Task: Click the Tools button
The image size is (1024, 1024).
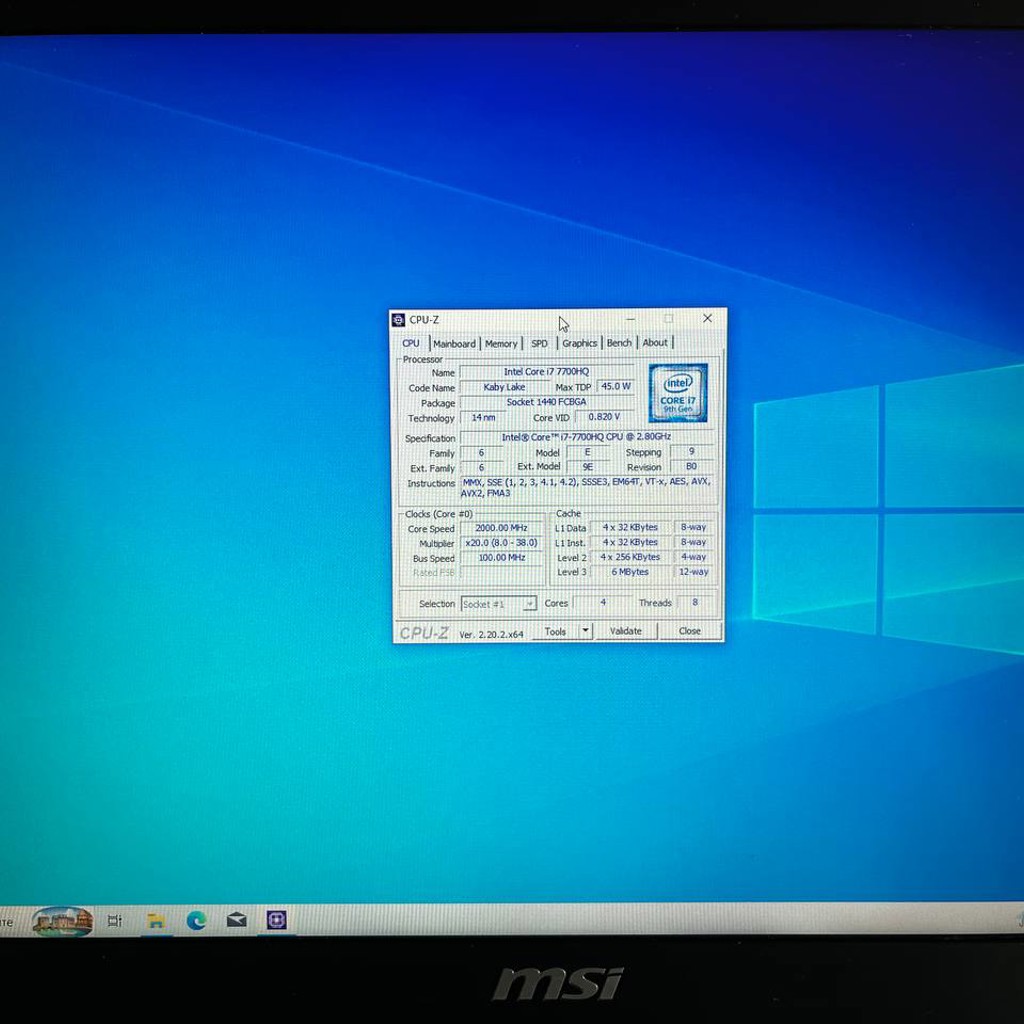Action: tap(555, 632)
